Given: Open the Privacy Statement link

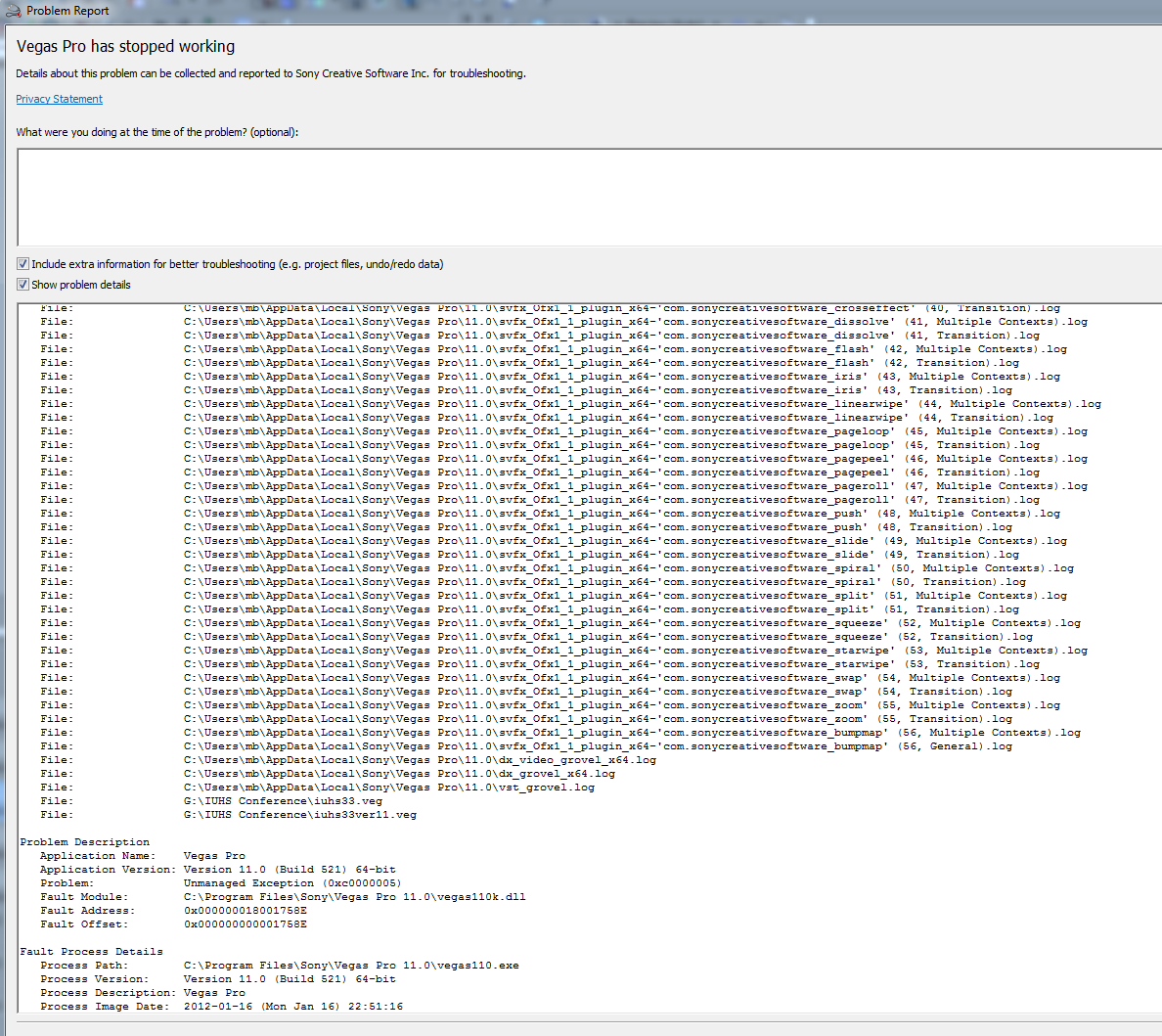Looking at the screenshot, I should coord(60,99).
